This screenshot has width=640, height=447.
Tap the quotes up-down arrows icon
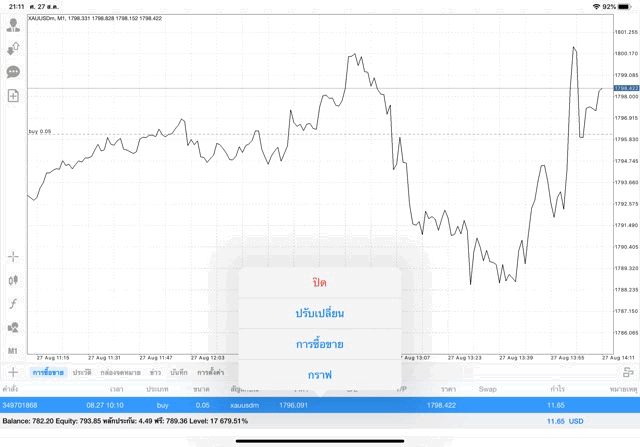click(x=13, y=48)
